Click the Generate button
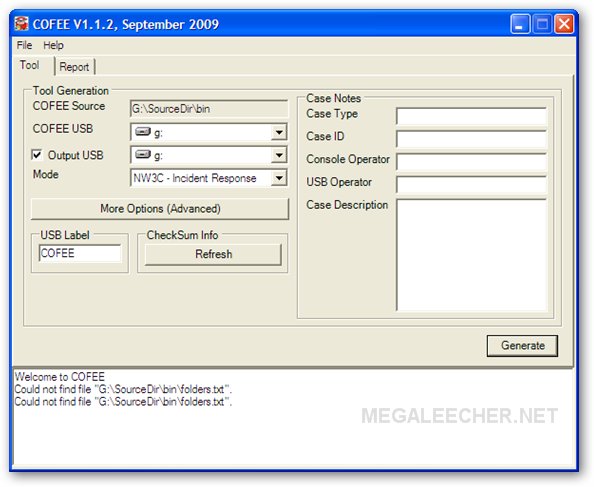 pyautogui.click(x=522, y=345)
